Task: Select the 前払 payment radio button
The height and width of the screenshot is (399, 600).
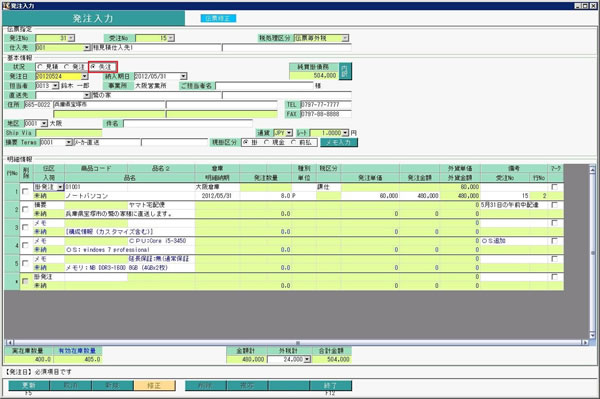Action: [294, 142]
